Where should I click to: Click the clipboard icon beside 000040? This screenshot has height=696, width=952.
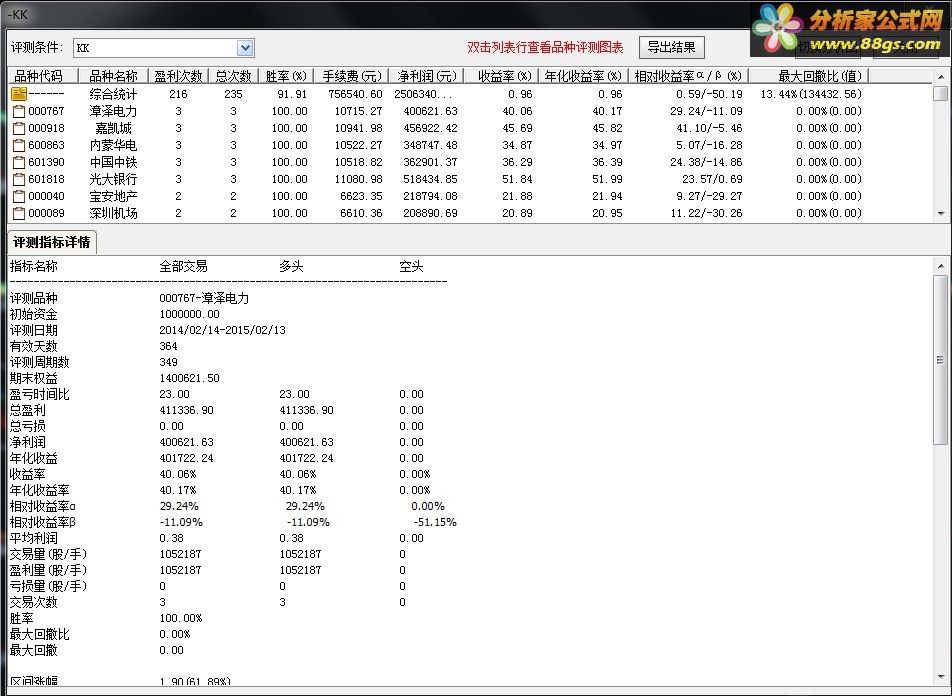[19, 196]
